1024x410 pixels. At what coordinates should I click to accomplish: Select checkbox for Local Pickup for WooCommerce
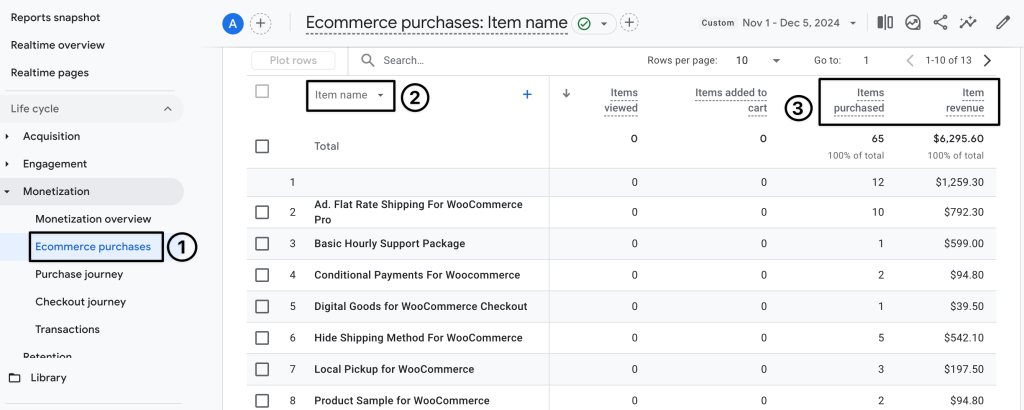[x=262, y=369]
